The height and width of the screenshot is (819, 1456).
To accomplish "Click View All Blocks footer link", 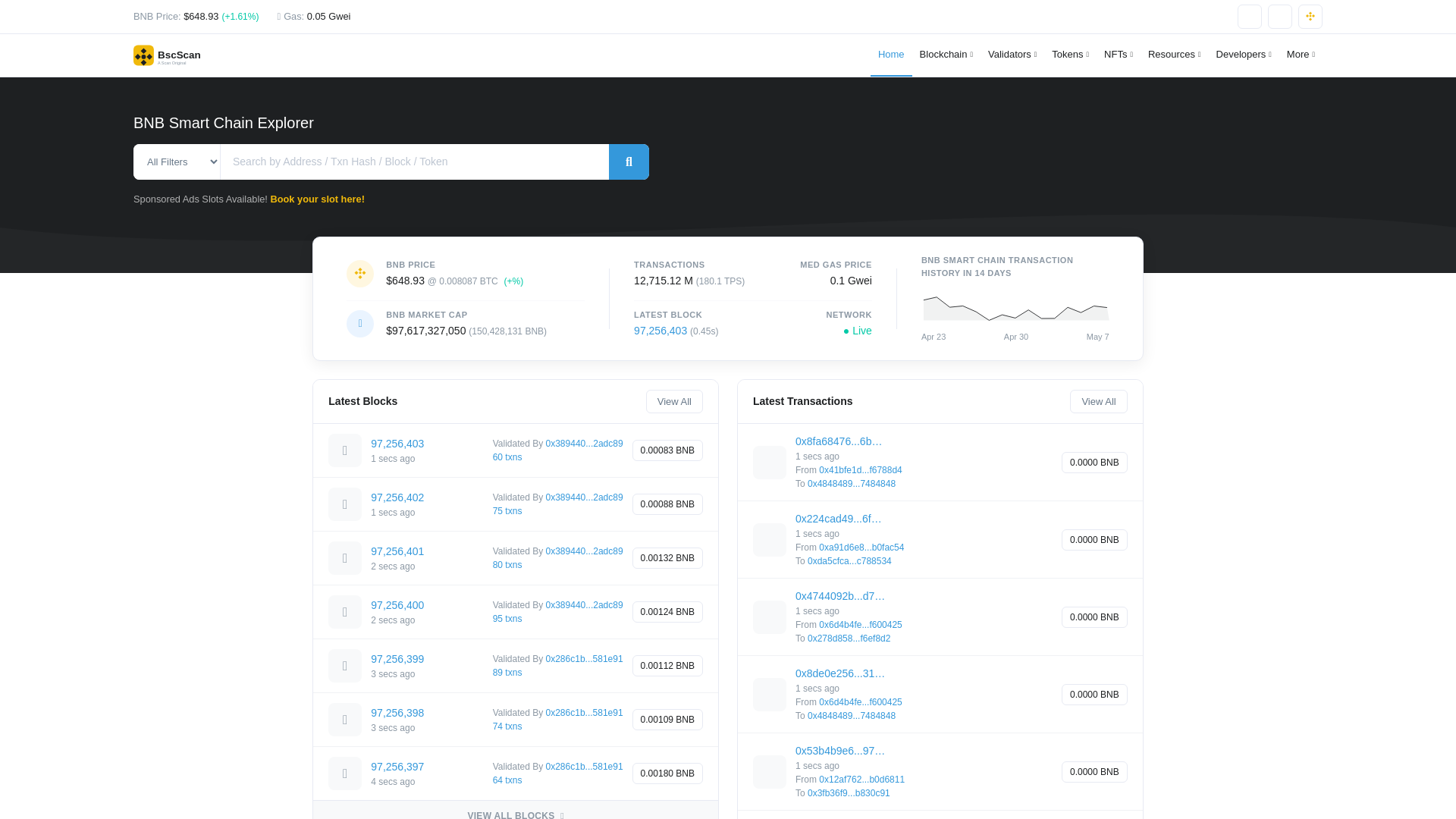I will click(516, 815).
